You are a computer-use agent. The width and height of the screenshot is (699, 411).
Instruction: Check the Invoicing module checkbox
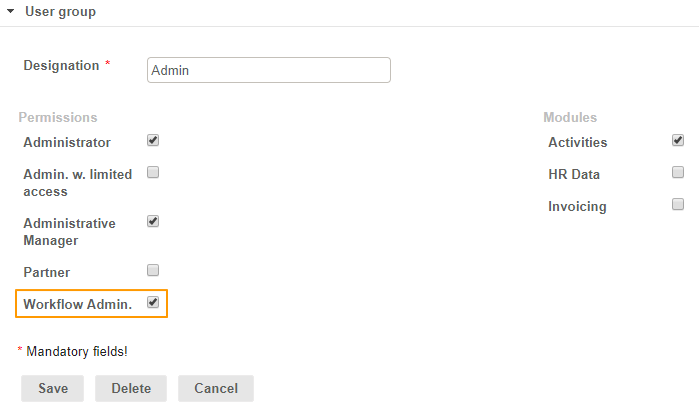[x=678, y=204]
